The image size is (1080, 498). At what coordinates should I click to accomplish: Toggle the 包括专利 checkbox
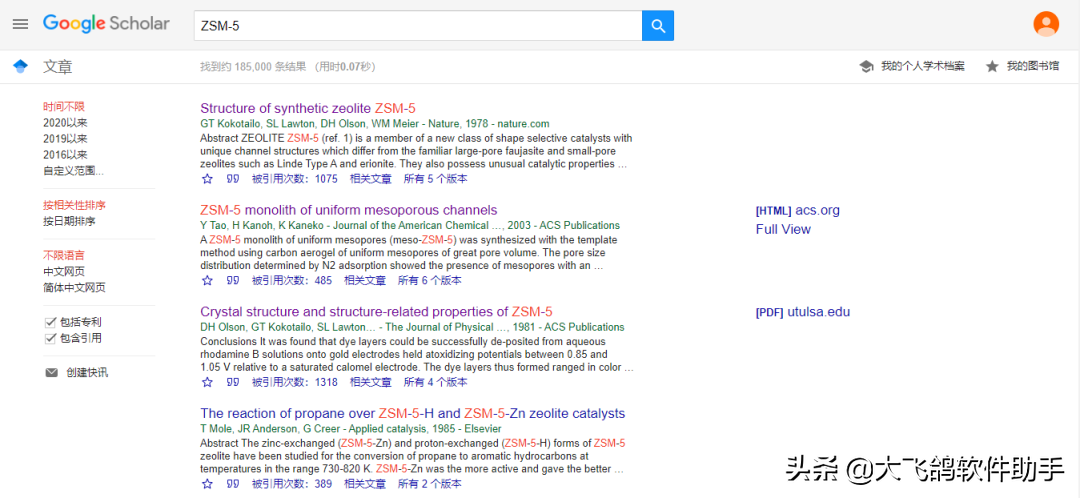50,322
